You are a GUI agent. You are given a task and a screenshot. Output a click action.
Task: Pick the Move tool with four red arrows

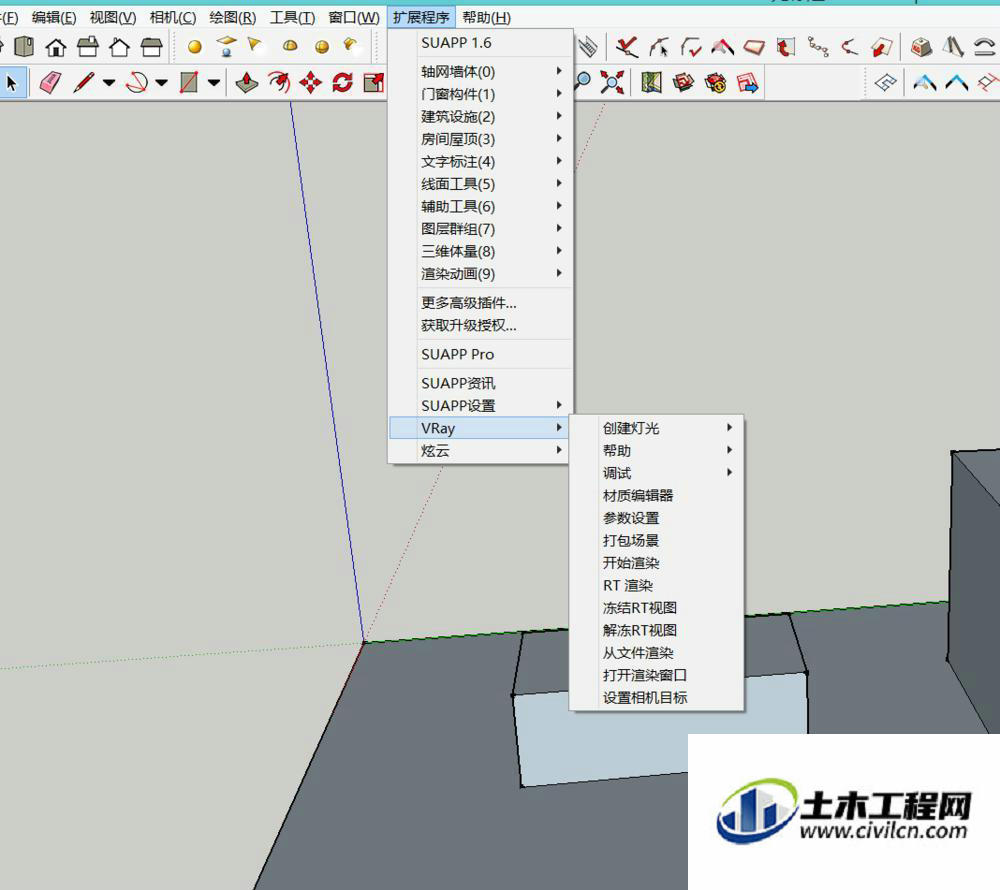(311, 83)
